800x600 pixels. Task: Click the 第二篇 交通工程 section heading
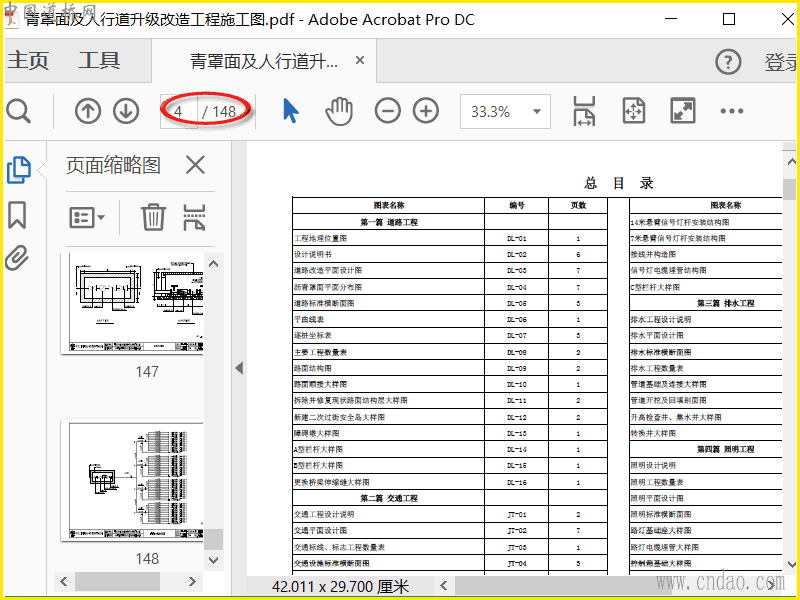389,498
